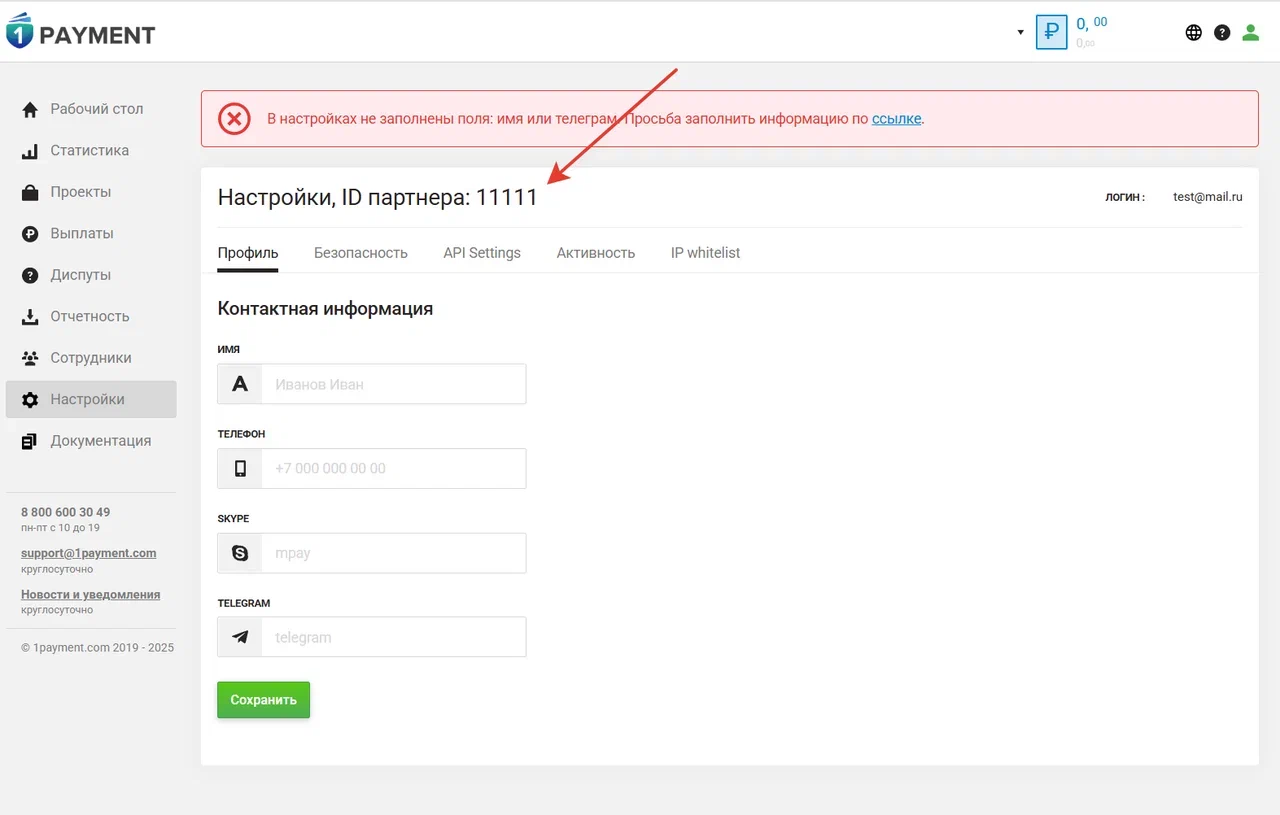The width and height of the screenshot is (1280, 815).
Task: Follow the ссылке link in the alert
Action: click(896, 119)
